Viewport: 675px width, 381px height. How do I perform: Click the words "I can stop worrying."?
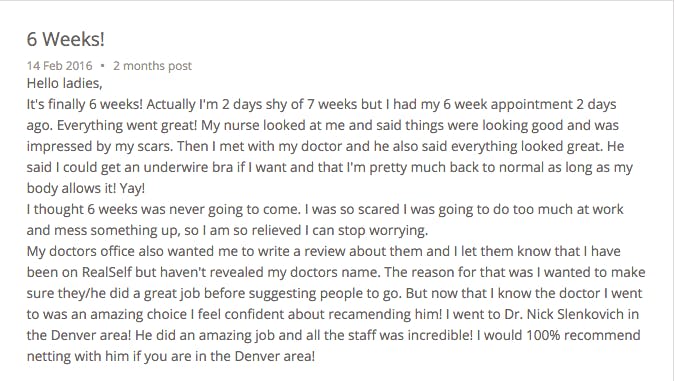[x=366, y=230]
